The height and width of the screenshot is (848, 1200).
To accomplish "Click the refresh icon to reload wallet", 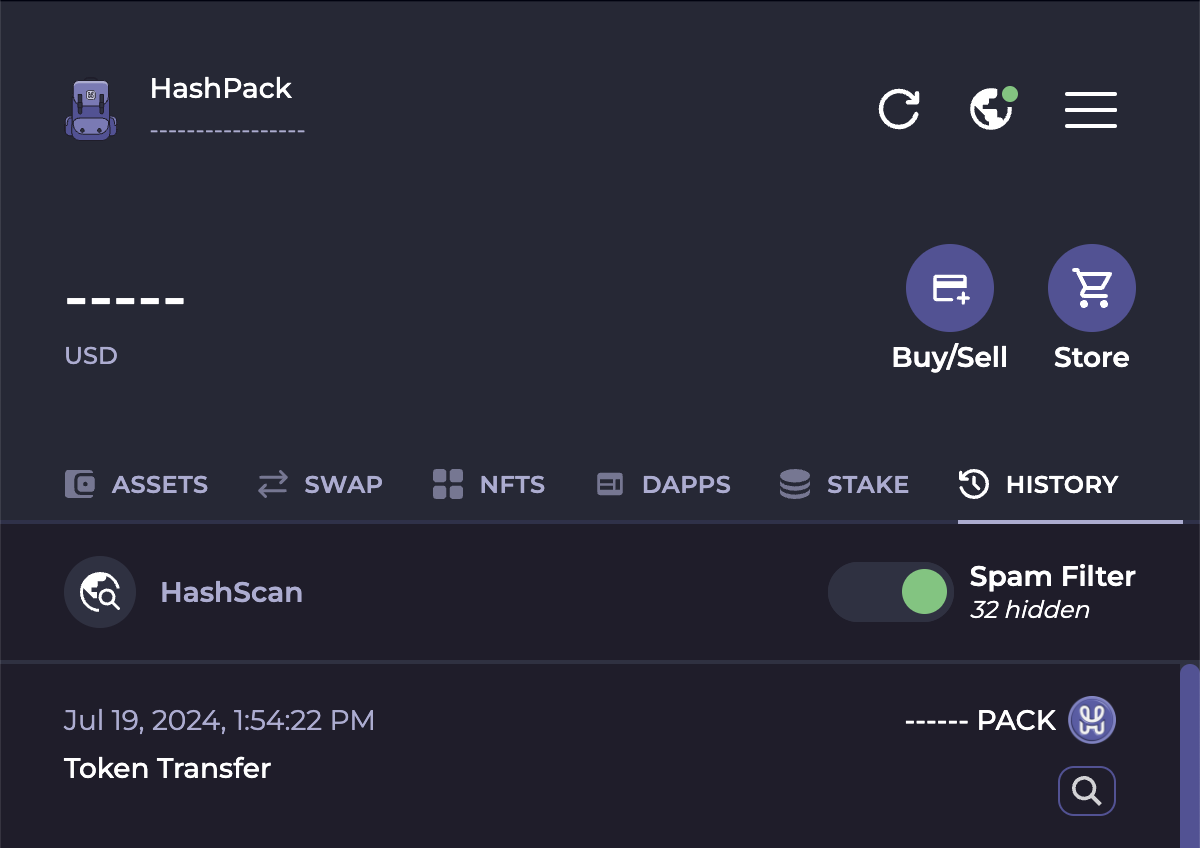I will tap(898, 109).
